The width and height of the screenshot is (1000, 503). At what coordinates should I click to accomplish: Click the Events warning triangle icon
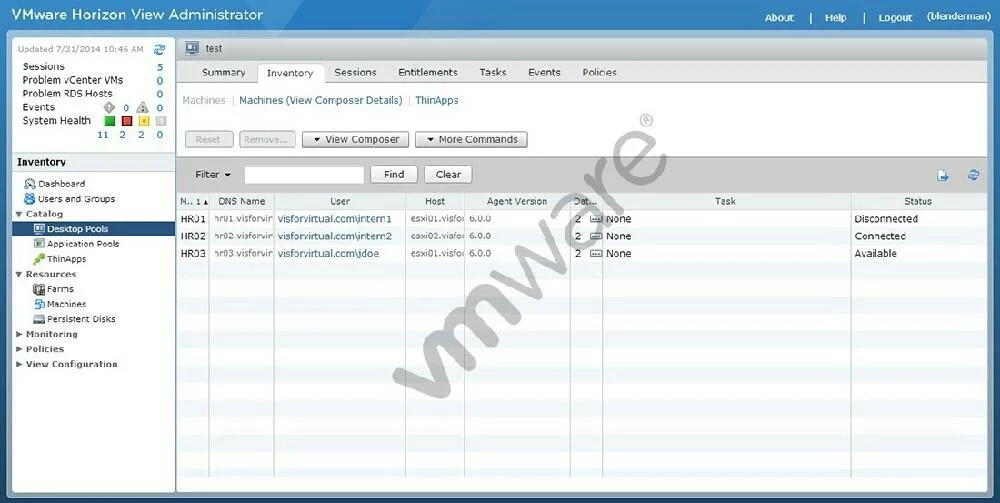(143, 107)
